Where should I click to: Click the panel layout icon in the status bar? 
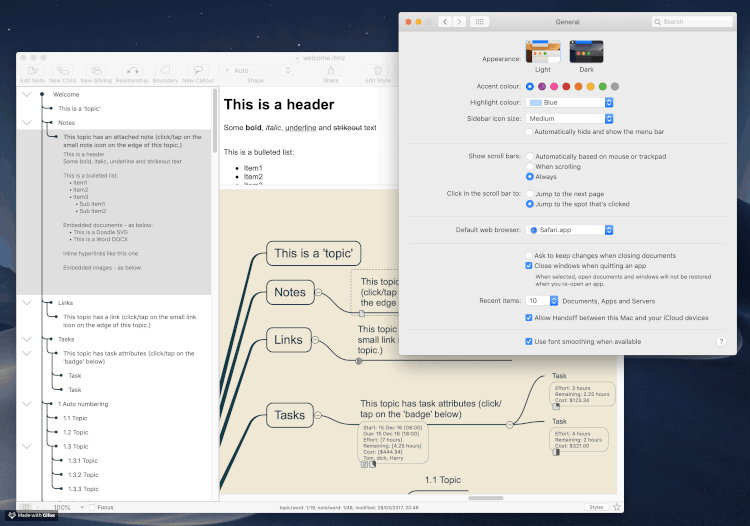coord(26,507)
